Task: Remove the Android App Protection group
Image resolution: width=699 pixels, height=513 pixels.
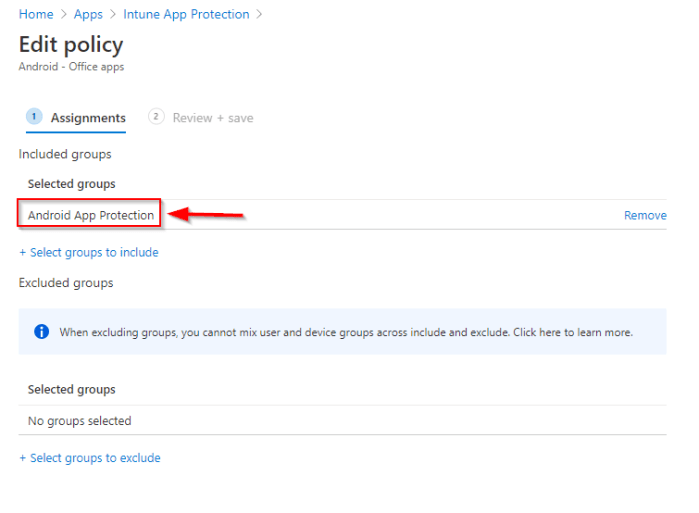Action: tap(645, 215)
